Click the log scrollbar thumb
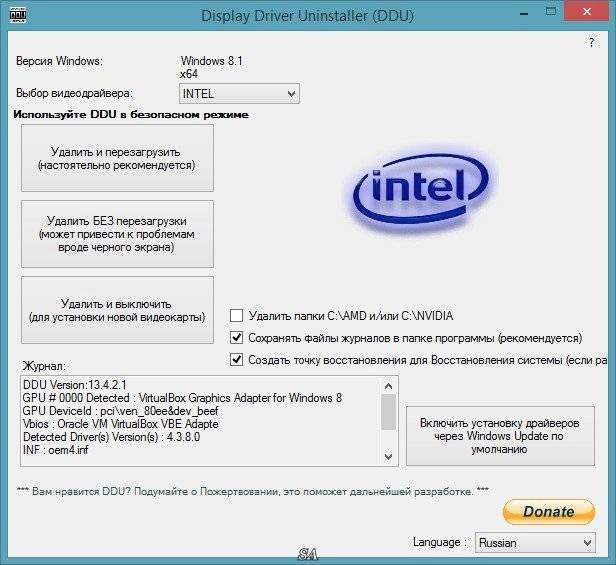The width and height of the screenshot is (616, 565). (x=389, y=412)
